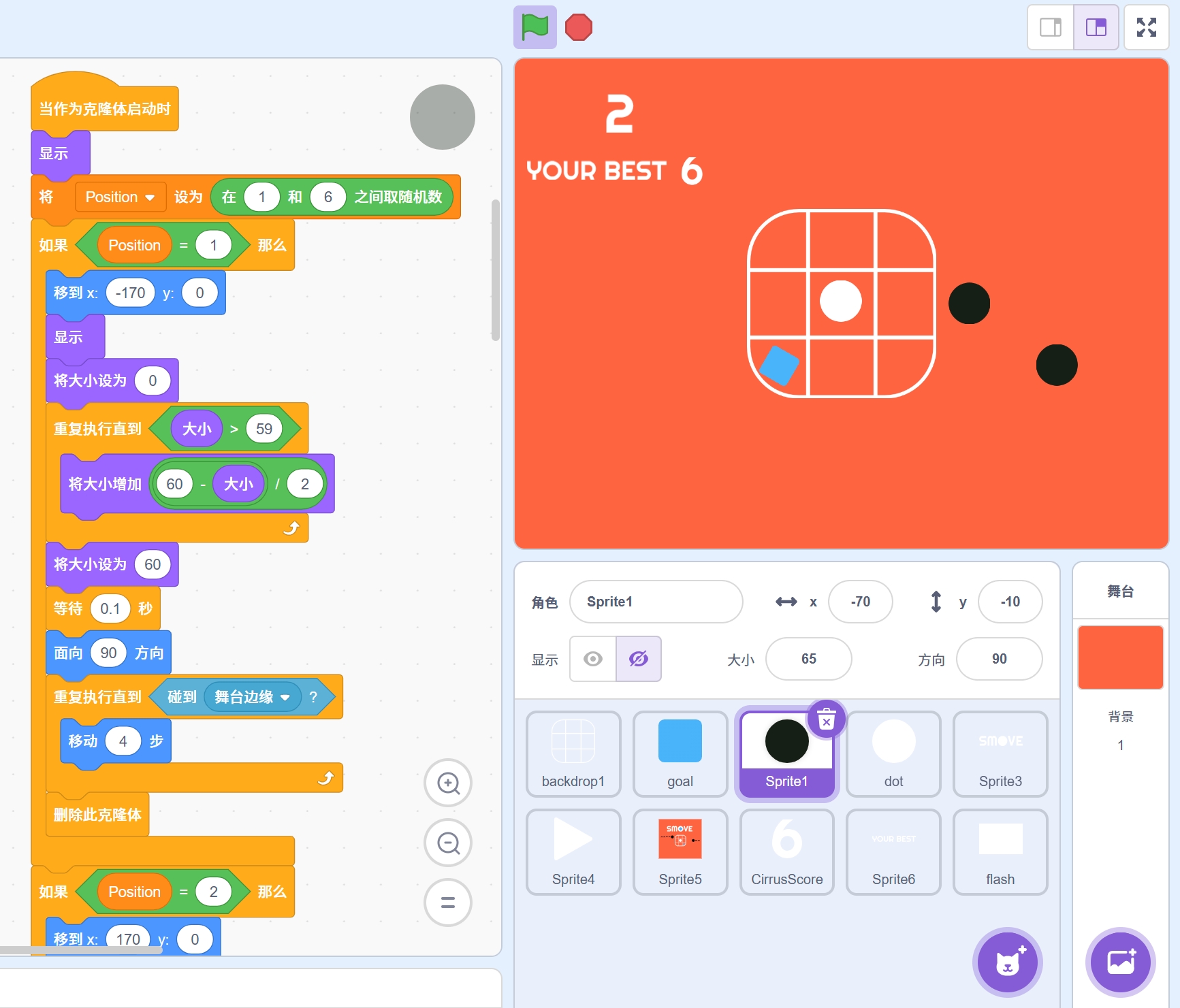
Task: Hide the sprite with crossed-eye toggle
Action: [638, 659]
